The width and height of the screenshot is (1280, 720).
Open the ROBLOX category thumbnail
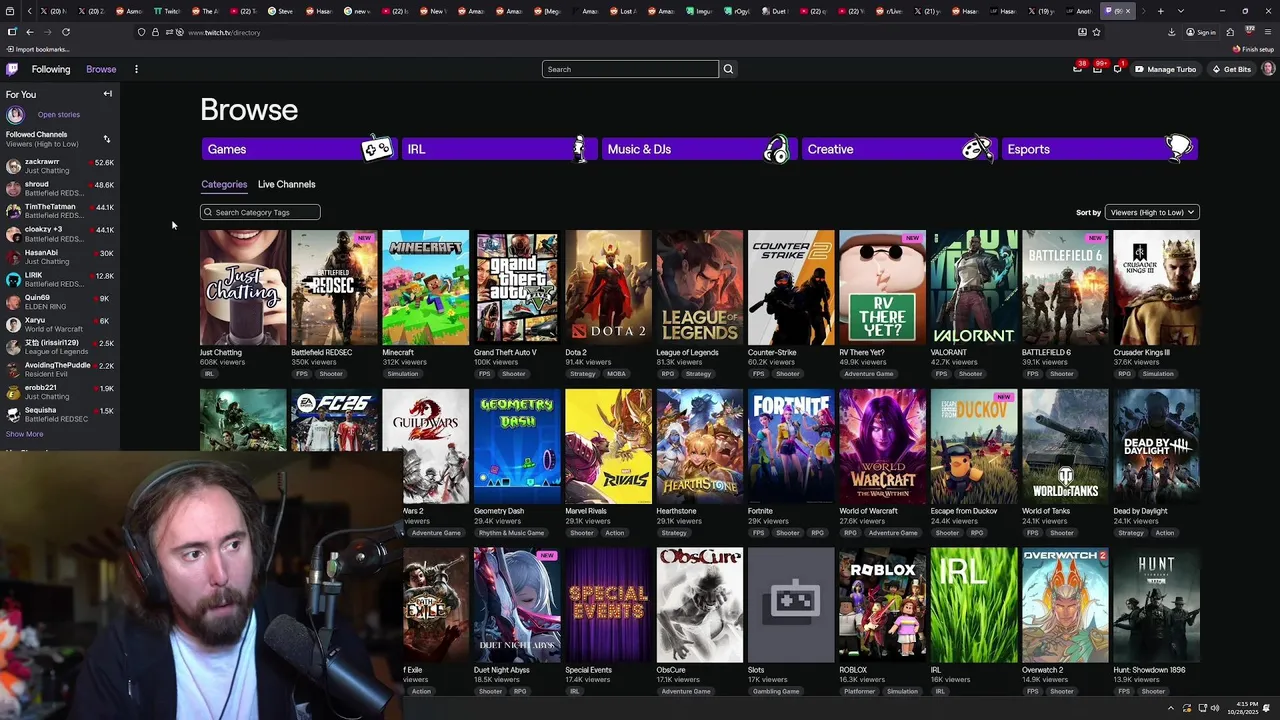(882, 605)
